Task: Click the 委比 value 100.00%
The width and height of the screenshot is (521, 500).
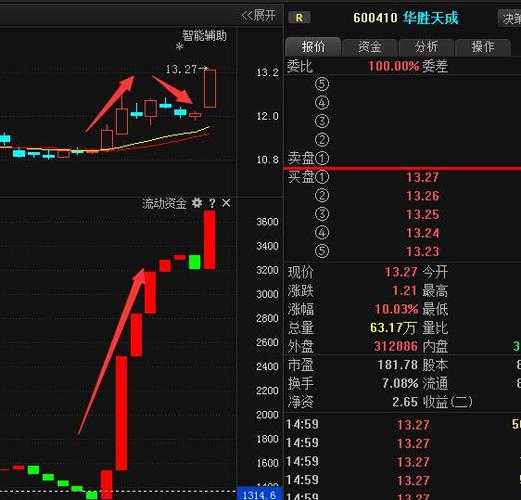Action: pyautogui.click(x=393, y=66)
